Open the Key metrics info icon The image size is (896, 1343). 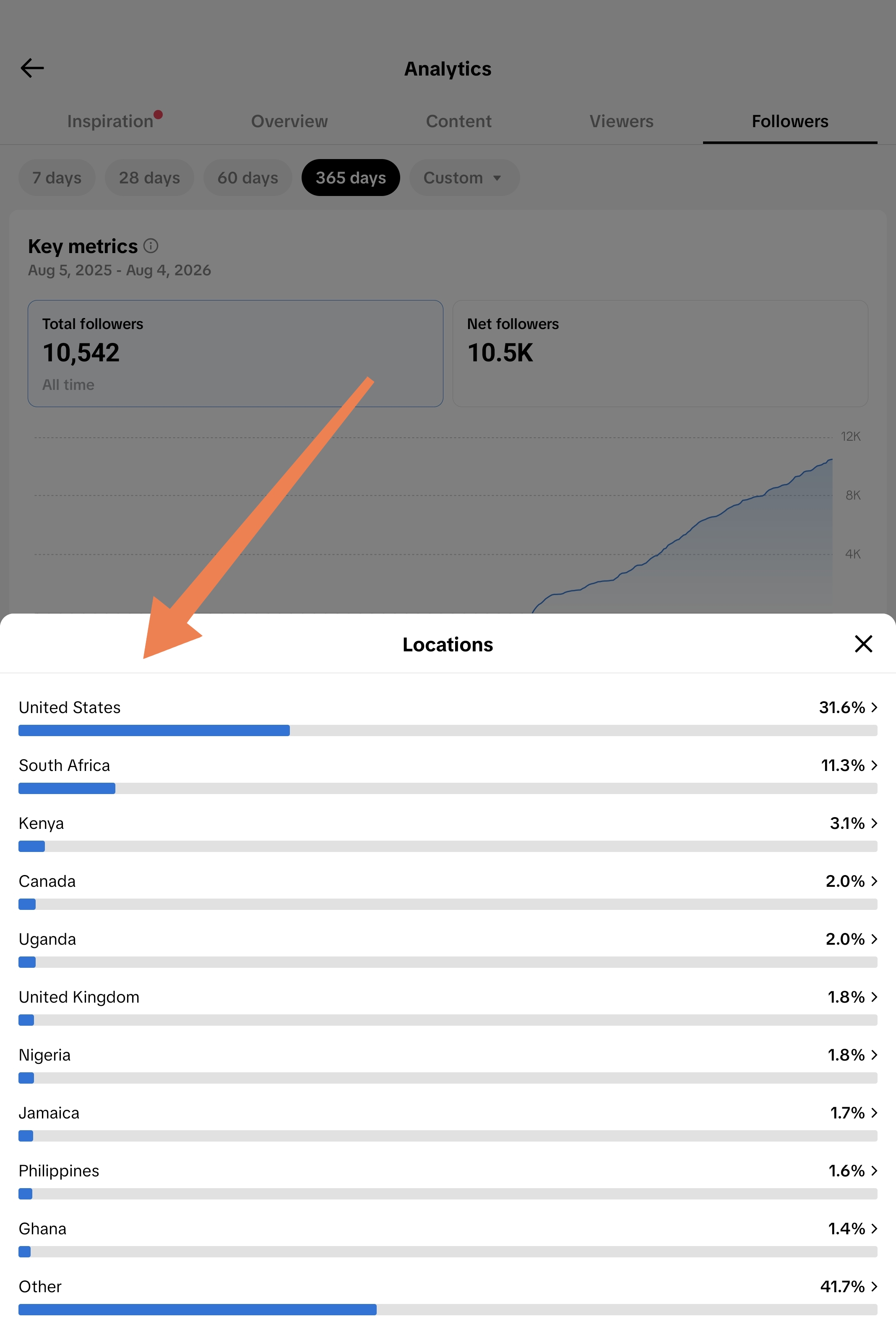[150, 246]
